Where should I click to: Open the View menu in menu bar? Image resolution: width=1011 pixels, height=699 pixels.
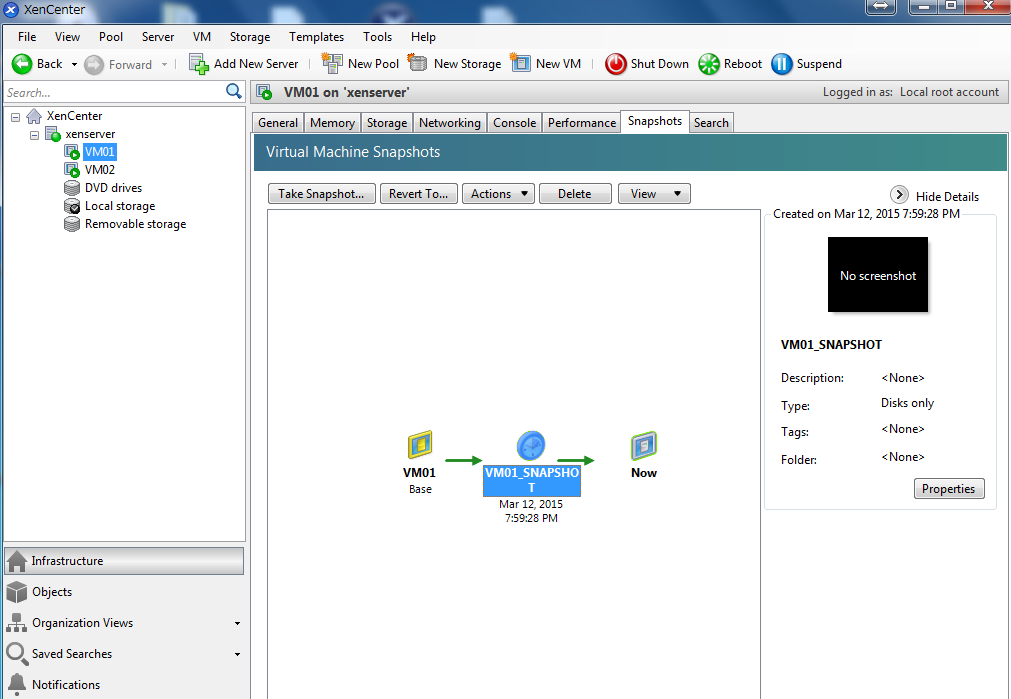68,37
